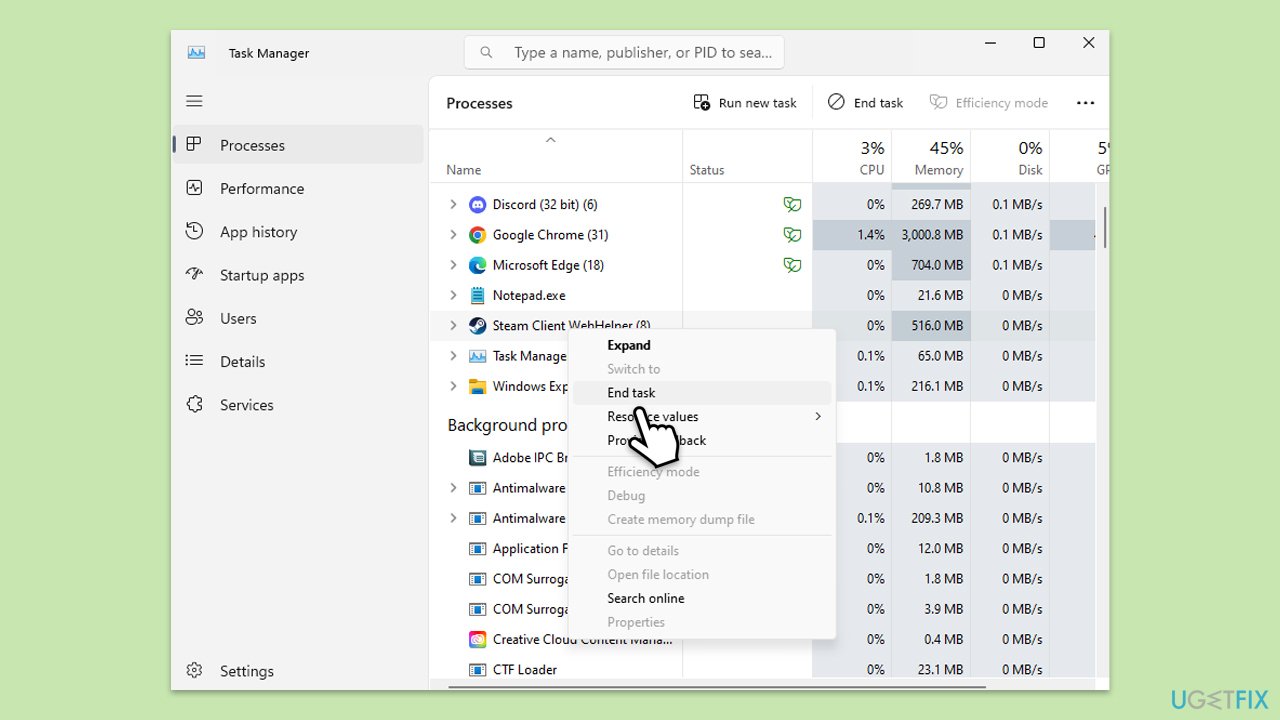Click the horizontal scrollbar at the bottom
1280x720 pixels.
717,687
